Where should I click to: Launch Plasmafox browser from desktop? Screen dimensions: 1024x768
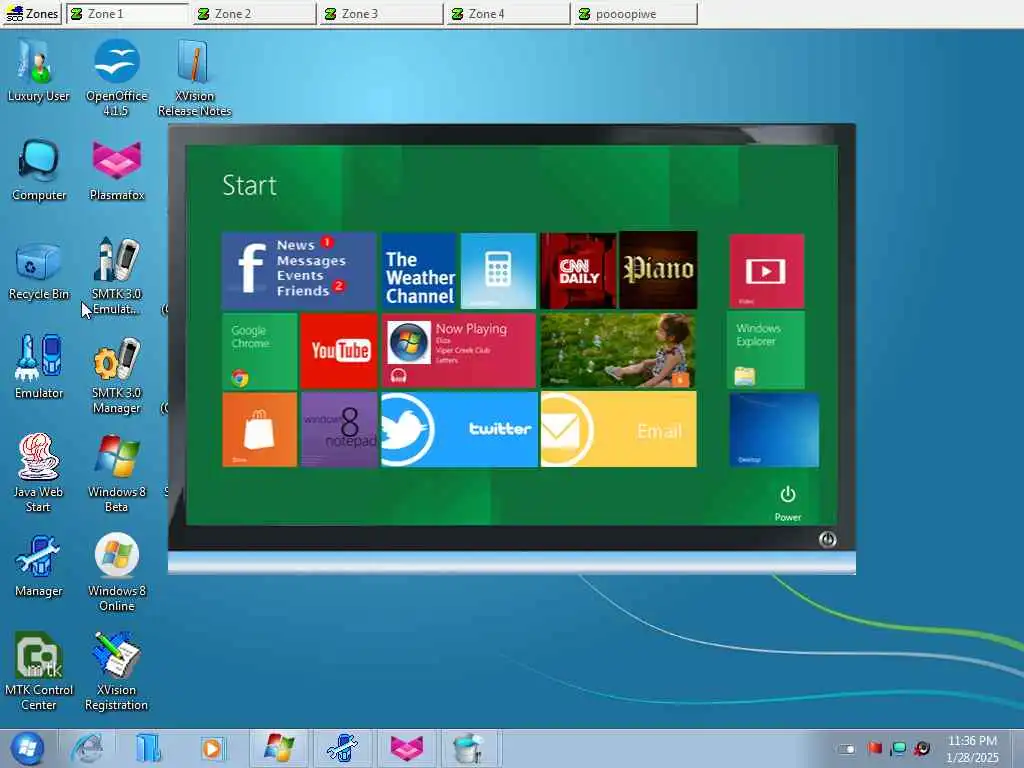click(116, 170)
